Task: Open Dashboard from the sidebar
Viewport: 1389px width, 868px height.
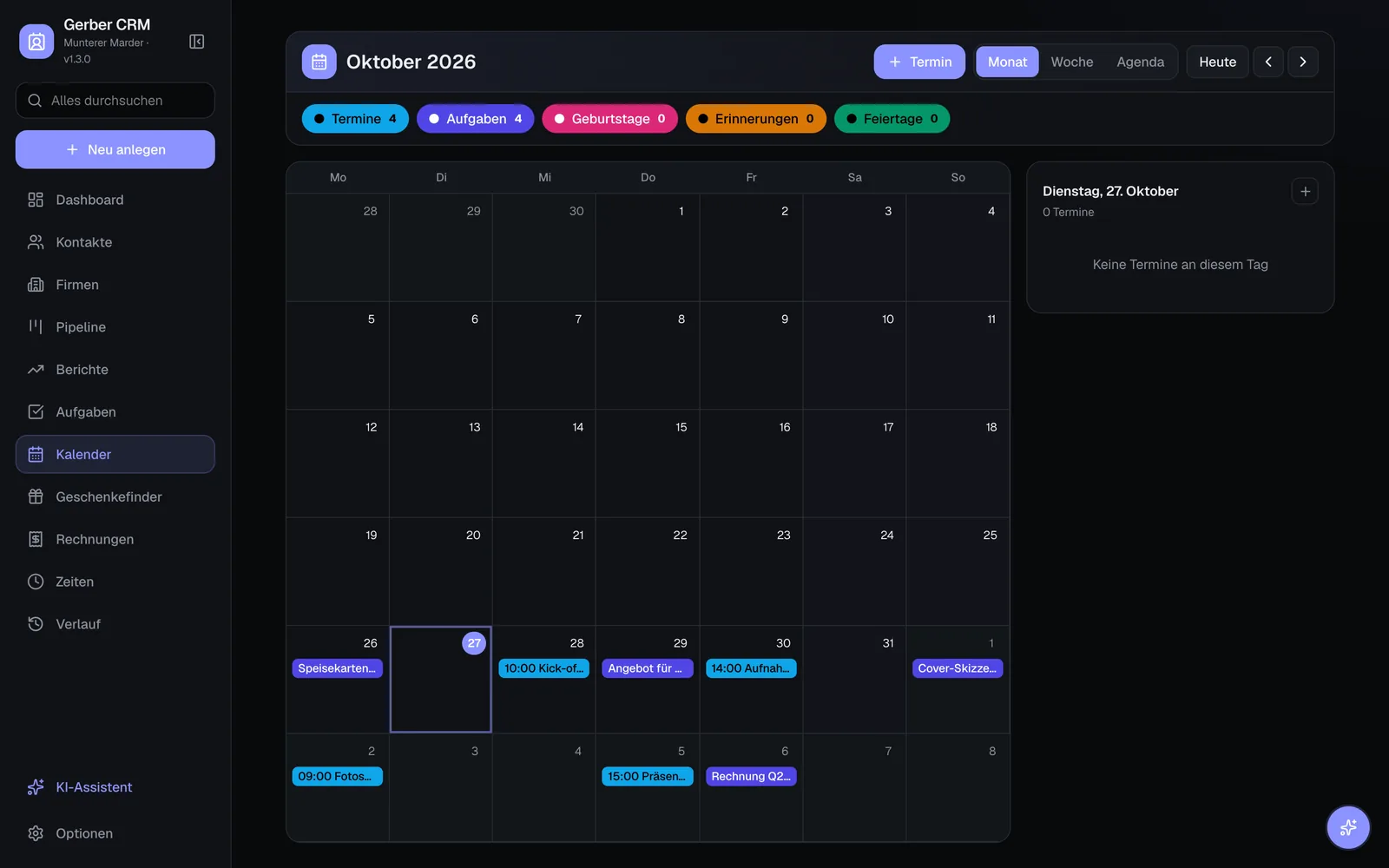Action: [115, 200]
